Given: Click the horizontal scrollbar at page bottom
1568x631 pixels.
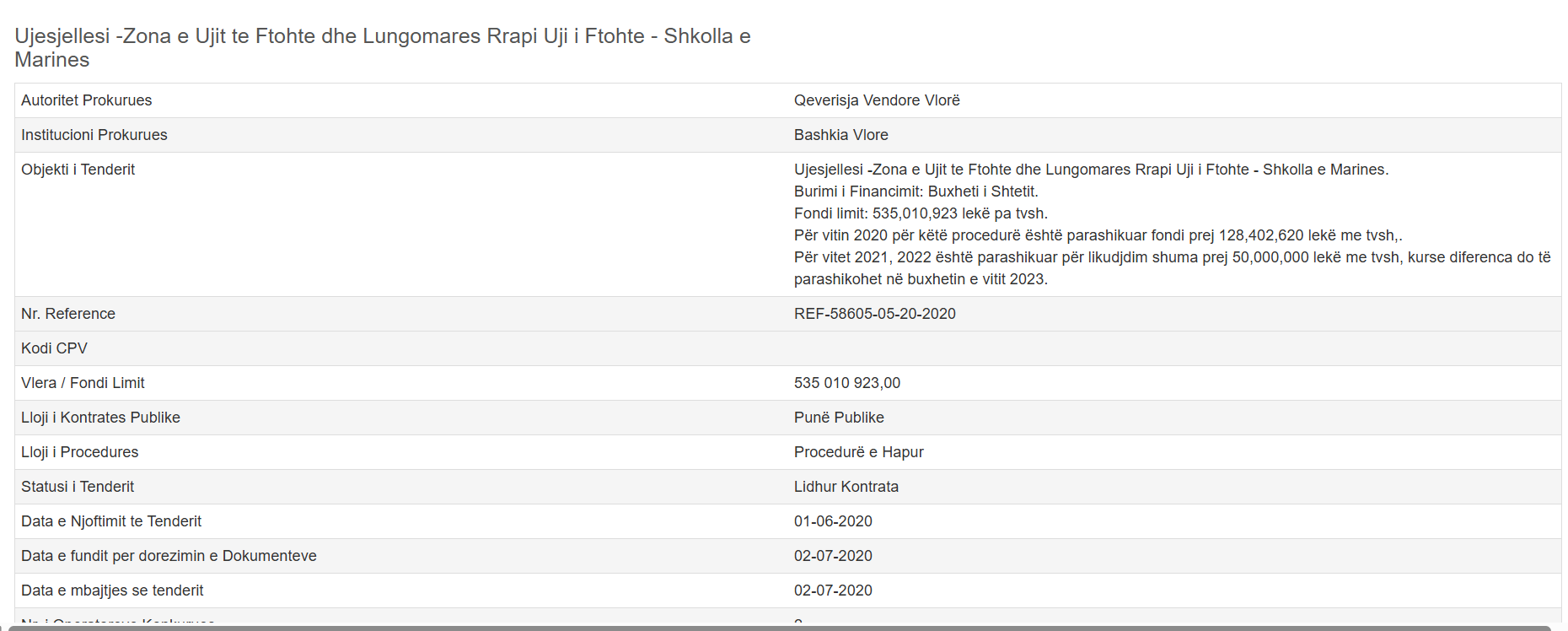Looking at the screenshot, I should (x=776, y=628).
